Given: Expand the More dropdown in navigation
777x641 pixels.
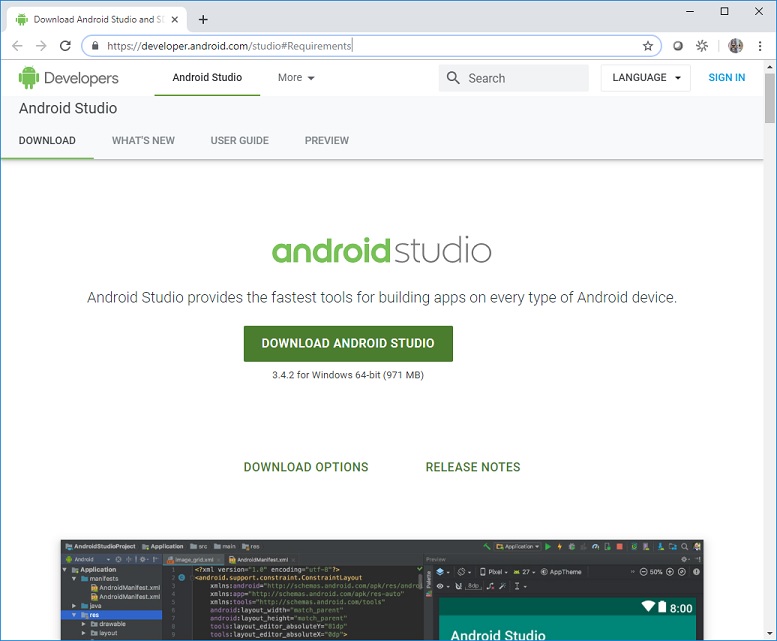Looking at the screenshot, I should pos(296,78).
